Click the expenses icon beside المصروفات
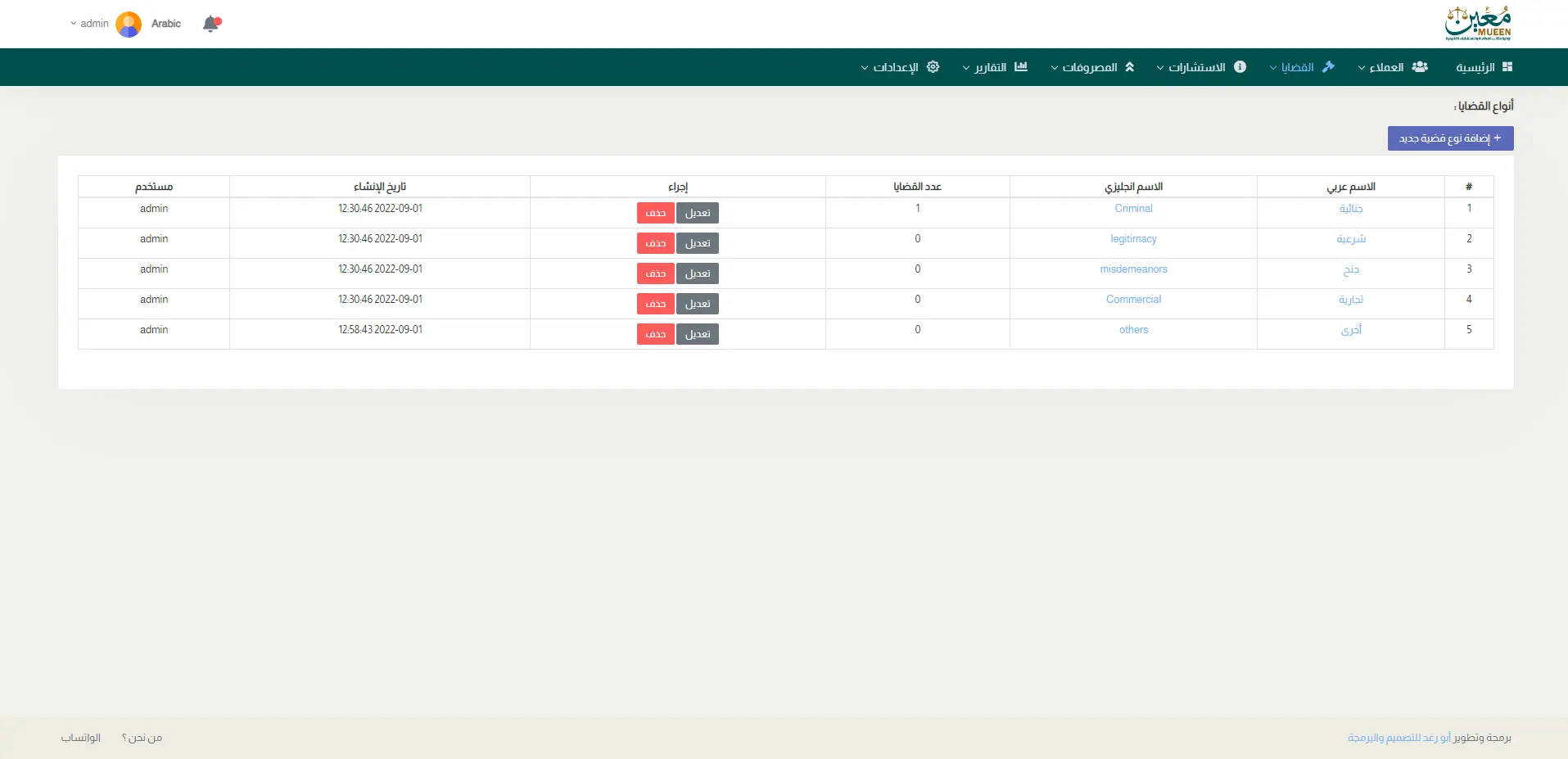 [1129, 67]
